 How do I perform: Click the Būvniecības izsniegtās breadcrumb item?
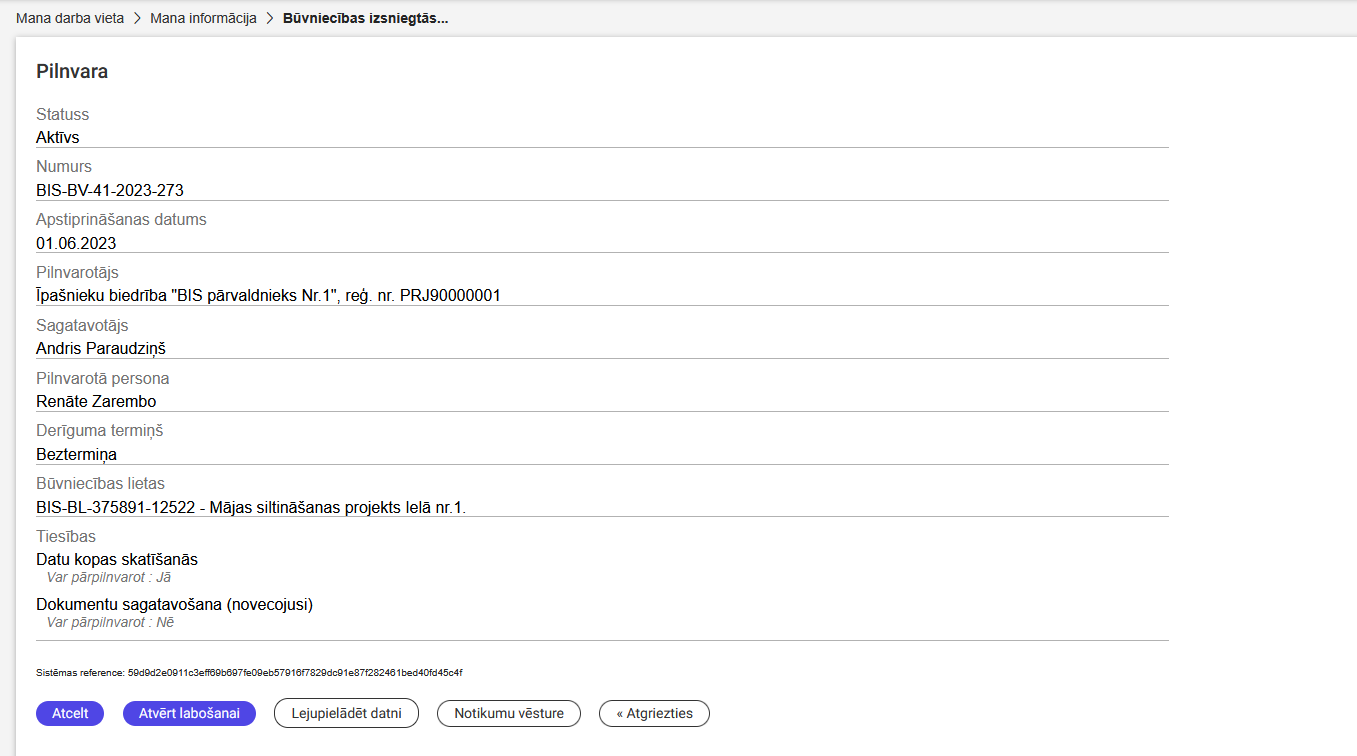tap(365, 18)
